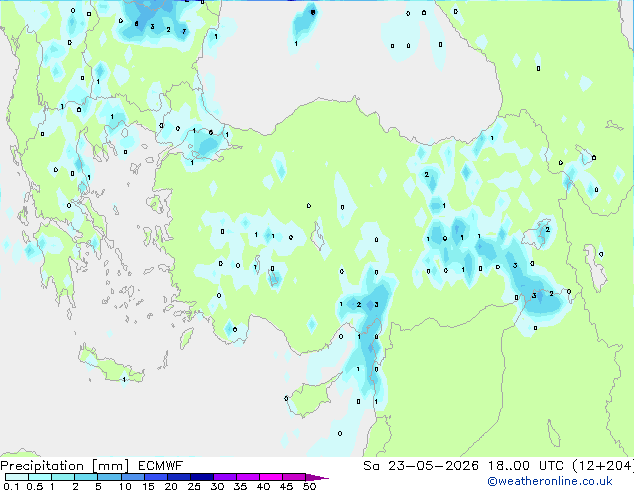634x490 pixels.
Task: Click the 40–45 mm magenta swatch
Action: click(x=271, y=477)
